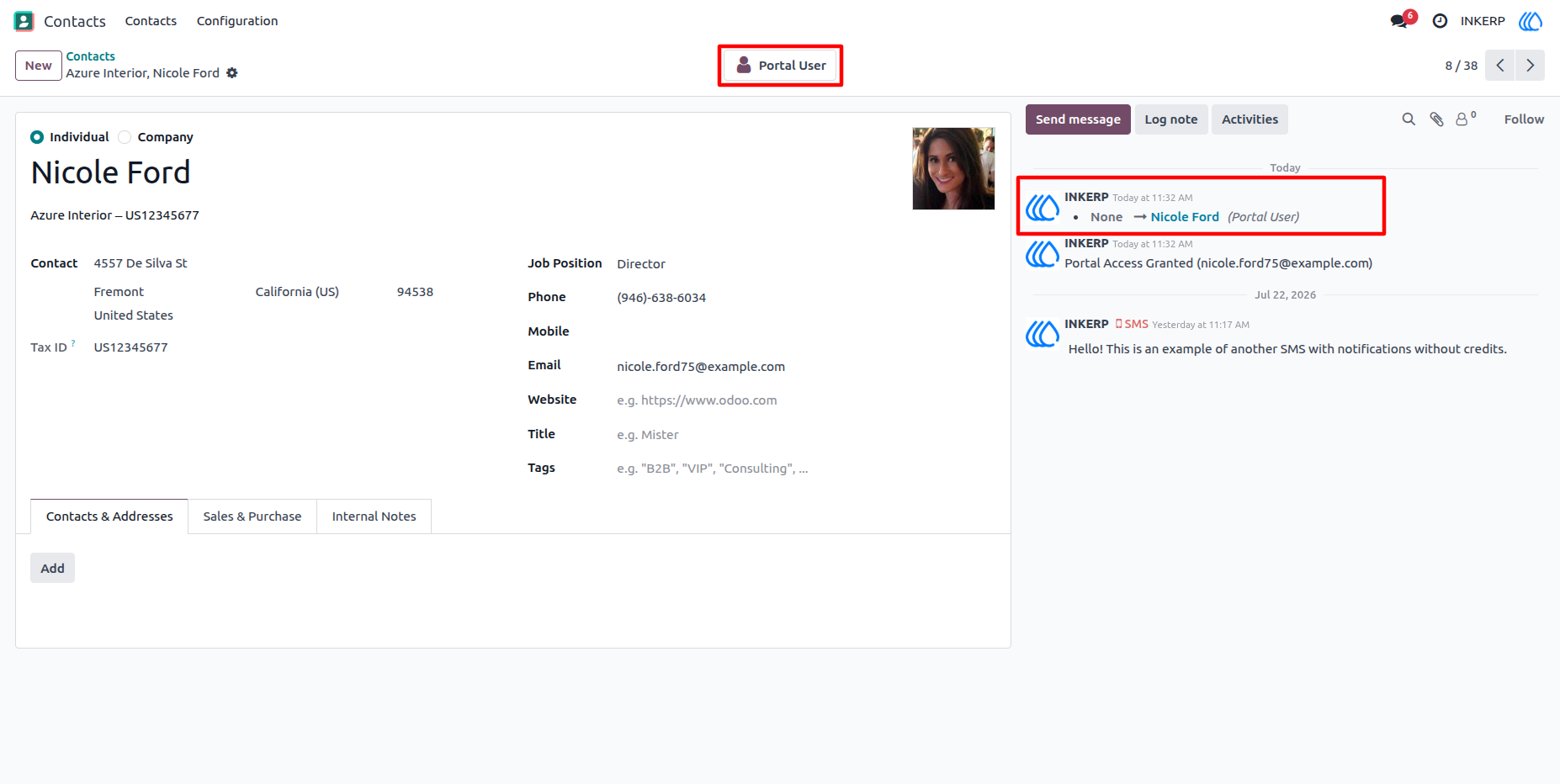This screenshot has height=784, width=1560.
Task: Open the Title dropdown field
Action: (x=805, y=435)
